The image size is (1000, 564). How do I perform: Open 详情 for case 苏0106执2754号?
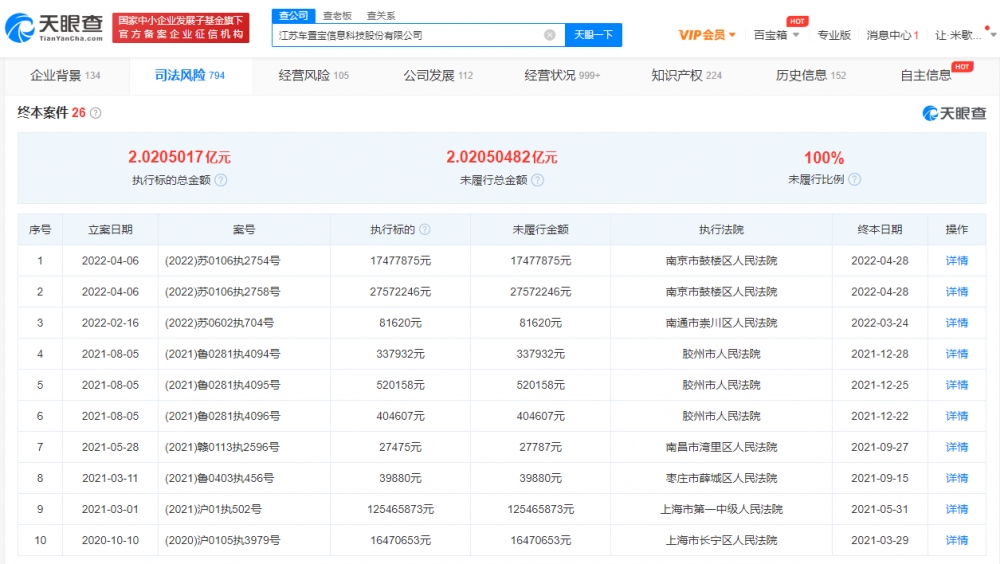[x=957, y=260]
